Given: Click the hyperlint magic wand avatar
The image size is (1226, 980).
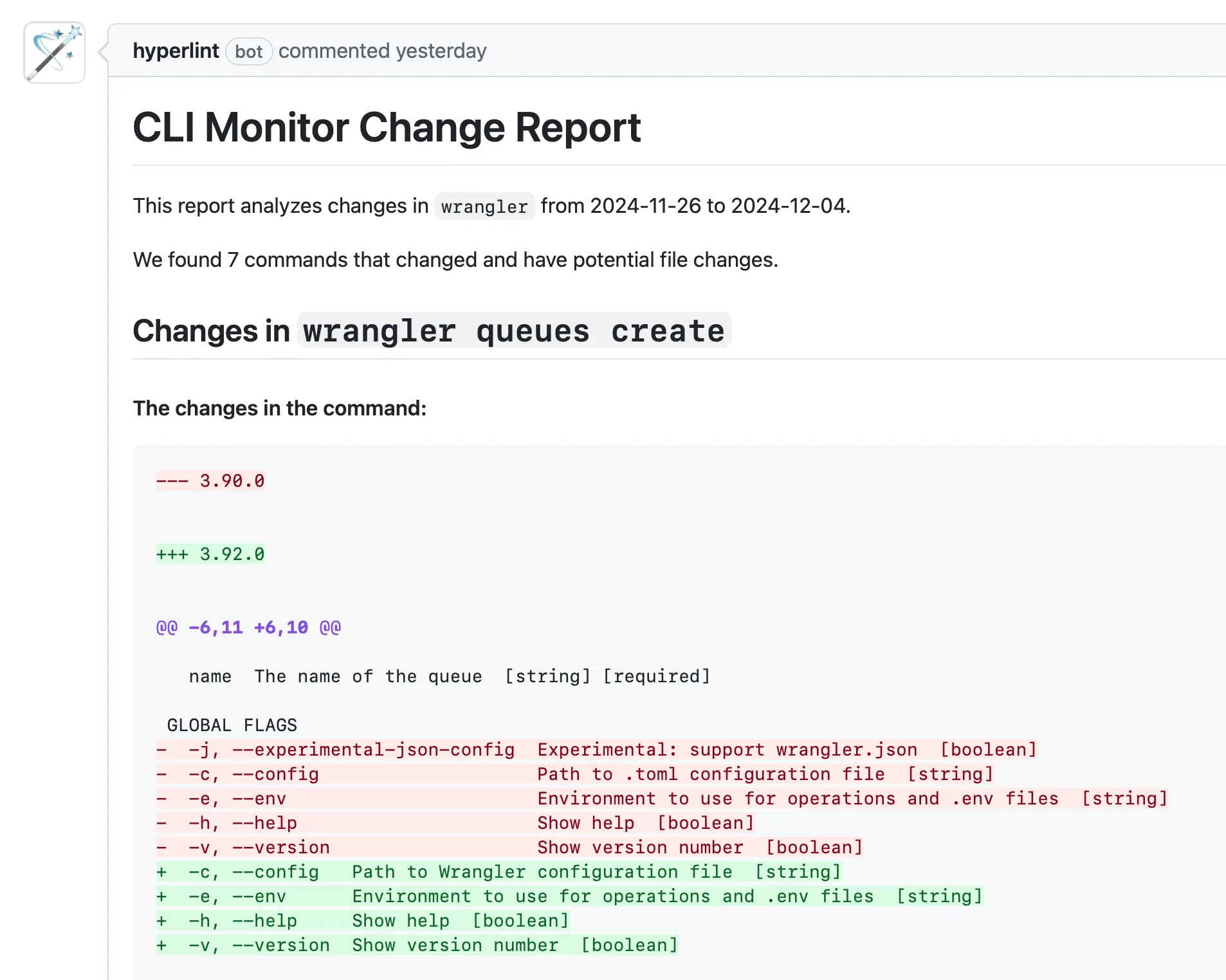Looking at the screenshot, I should [x=55, y=53].
